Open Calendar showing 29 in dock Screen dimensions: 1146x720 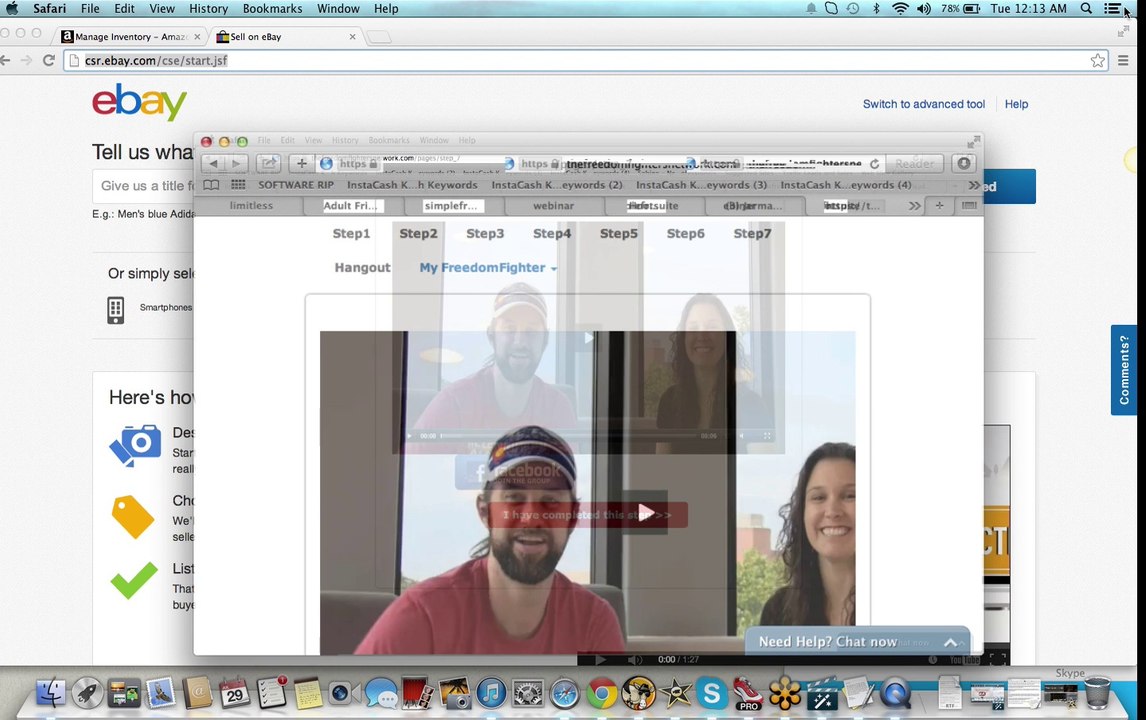[x=235, y=692]
